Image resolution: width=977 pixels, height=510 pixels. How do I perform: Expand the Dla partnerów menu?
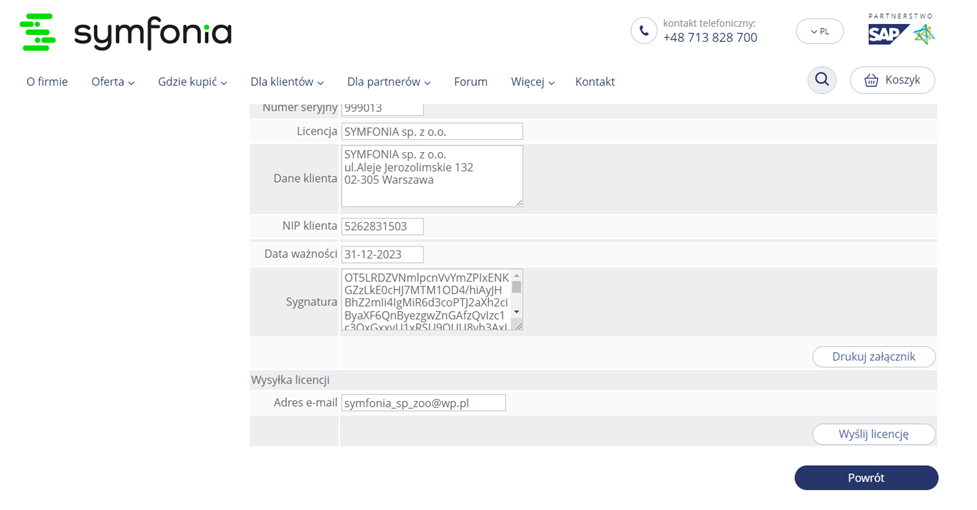point(389,82)
